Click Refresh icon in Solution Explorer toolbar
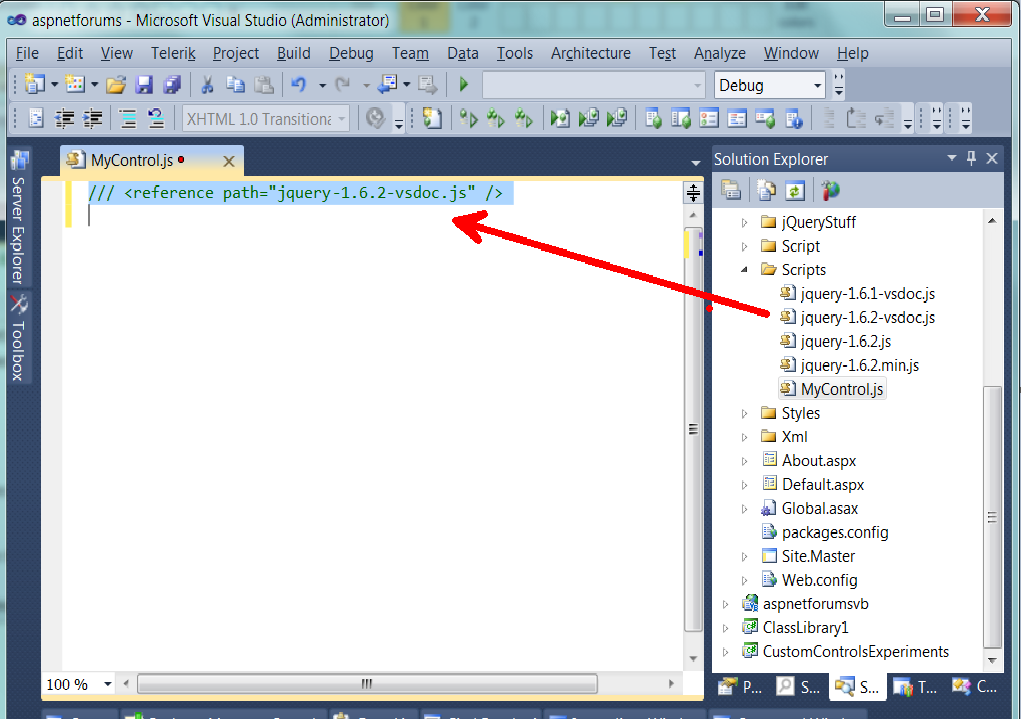The image size is (1021, 719). (x=795, y=190)
